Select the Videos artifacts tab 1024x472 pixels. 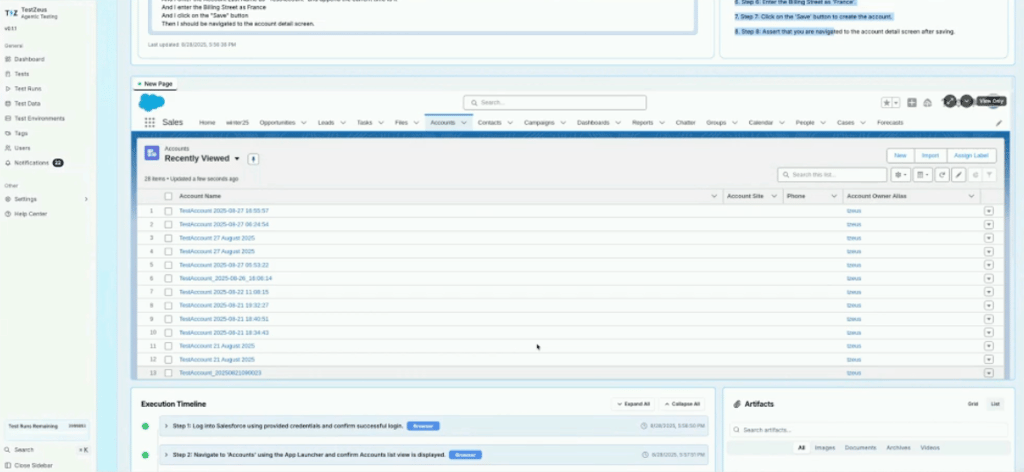[930, 448]
